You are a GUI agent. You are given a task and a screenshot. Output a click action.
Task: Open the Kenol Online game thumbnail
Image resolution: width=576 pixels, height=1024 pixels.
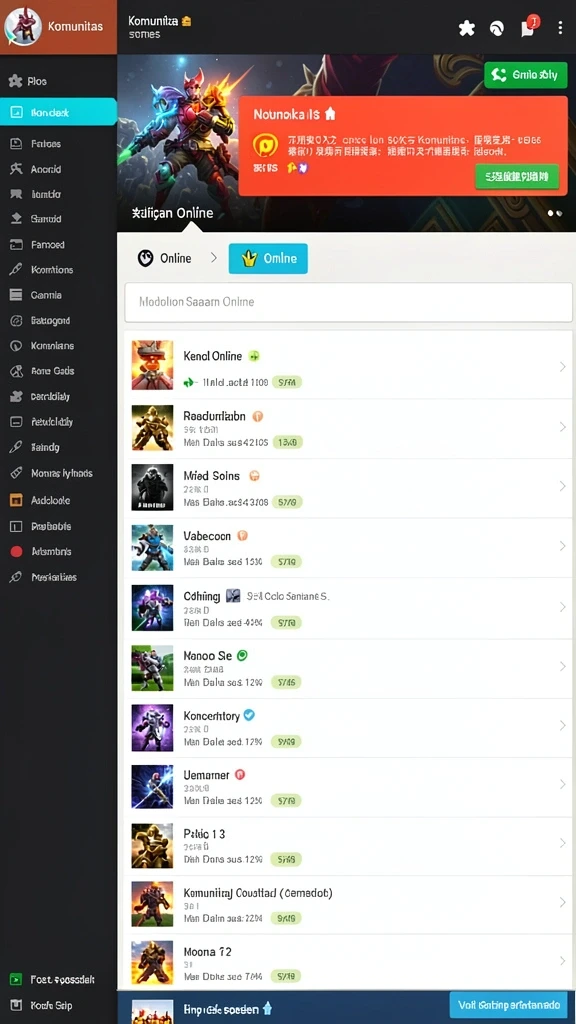[x=152, y=364]
